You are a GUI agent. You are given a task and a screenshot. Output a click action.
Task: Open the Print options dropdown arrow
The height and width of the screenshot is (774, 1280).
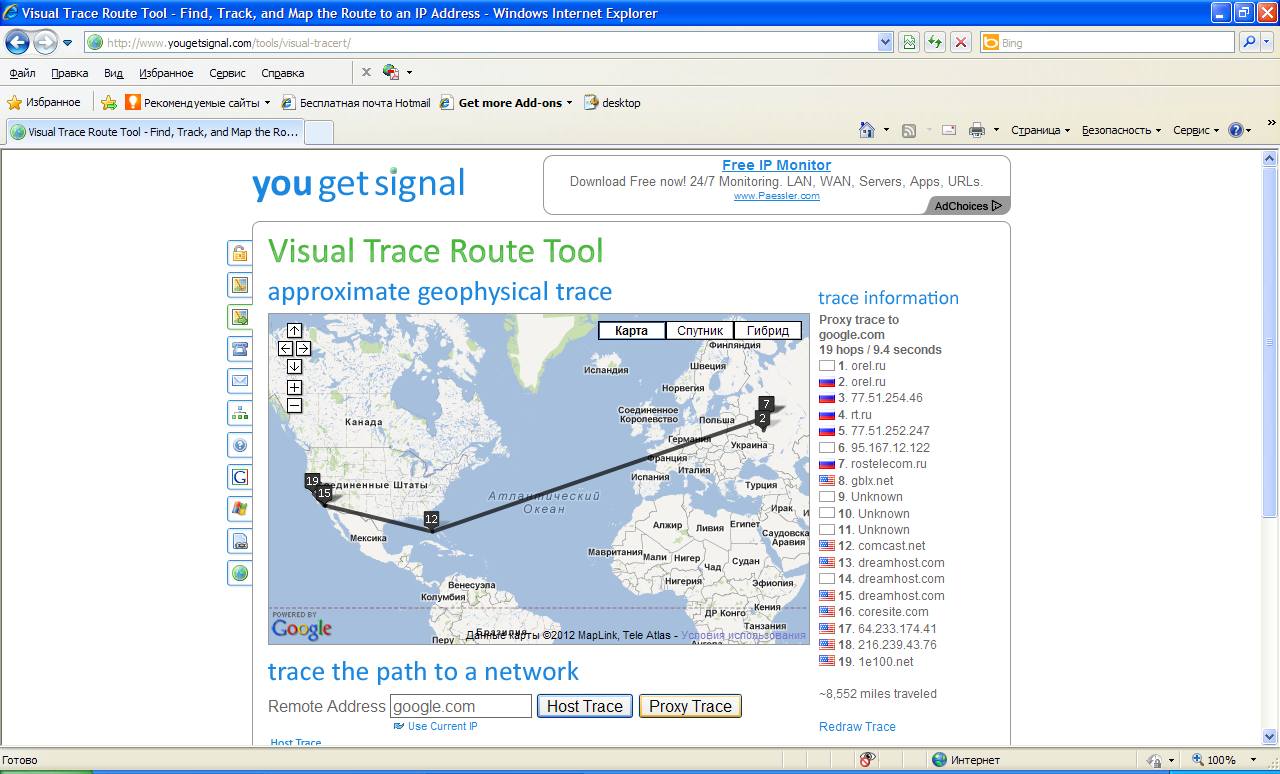point(996,130)
